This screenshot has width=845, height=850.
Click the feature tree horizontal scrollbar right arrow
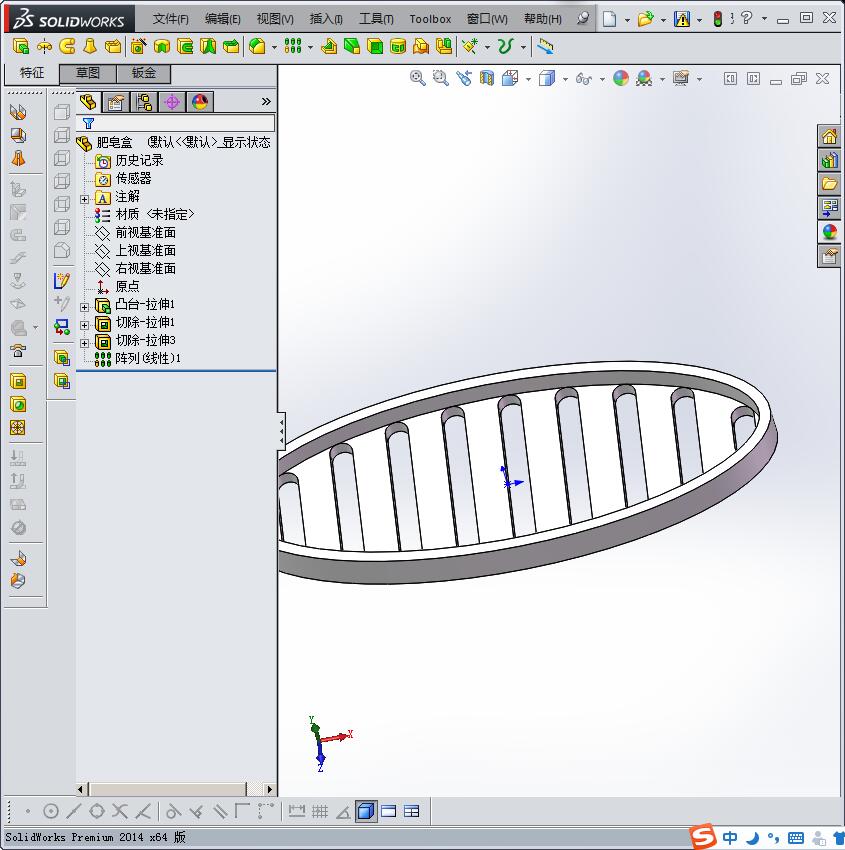[270, 789]
